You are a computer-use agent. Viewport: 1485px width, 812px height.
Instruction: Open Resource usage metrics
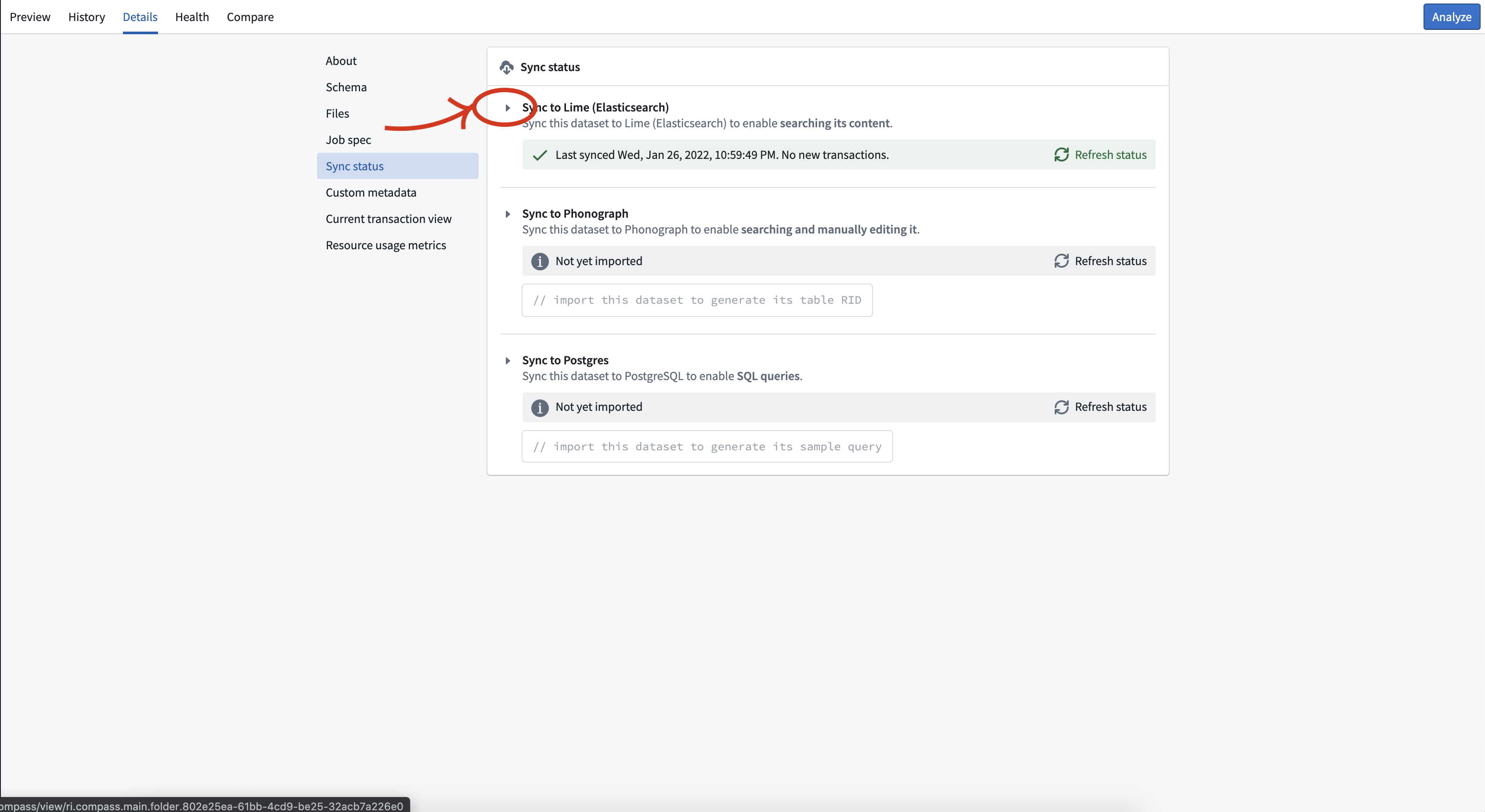click(398, 245)
